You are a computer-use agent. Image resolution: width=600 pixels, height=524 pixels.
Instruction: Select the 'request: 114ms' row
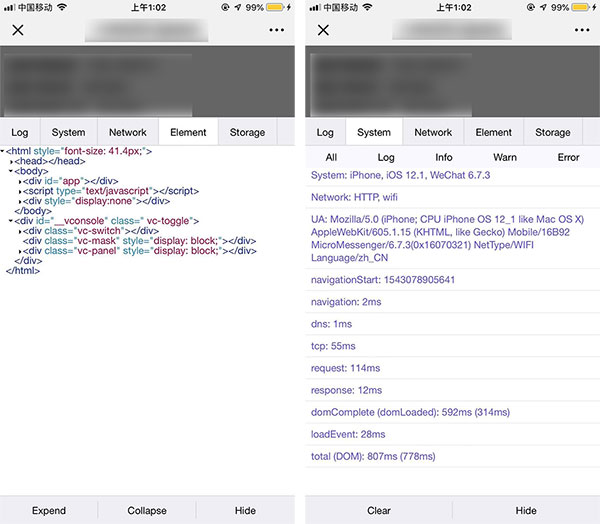coord(453,368)
